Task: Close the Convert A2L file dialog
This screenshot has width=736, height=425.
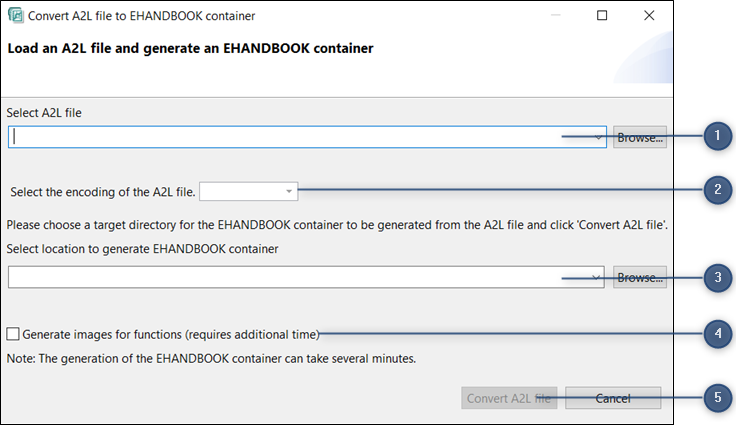Action: (649, 16)
